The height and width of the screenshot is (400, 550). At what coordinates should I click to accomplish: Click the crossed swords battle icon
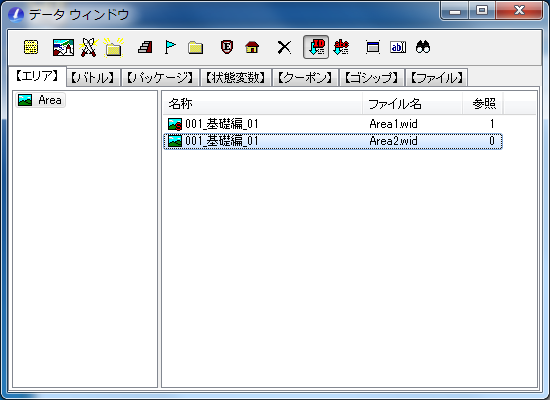tap(88, 47)
